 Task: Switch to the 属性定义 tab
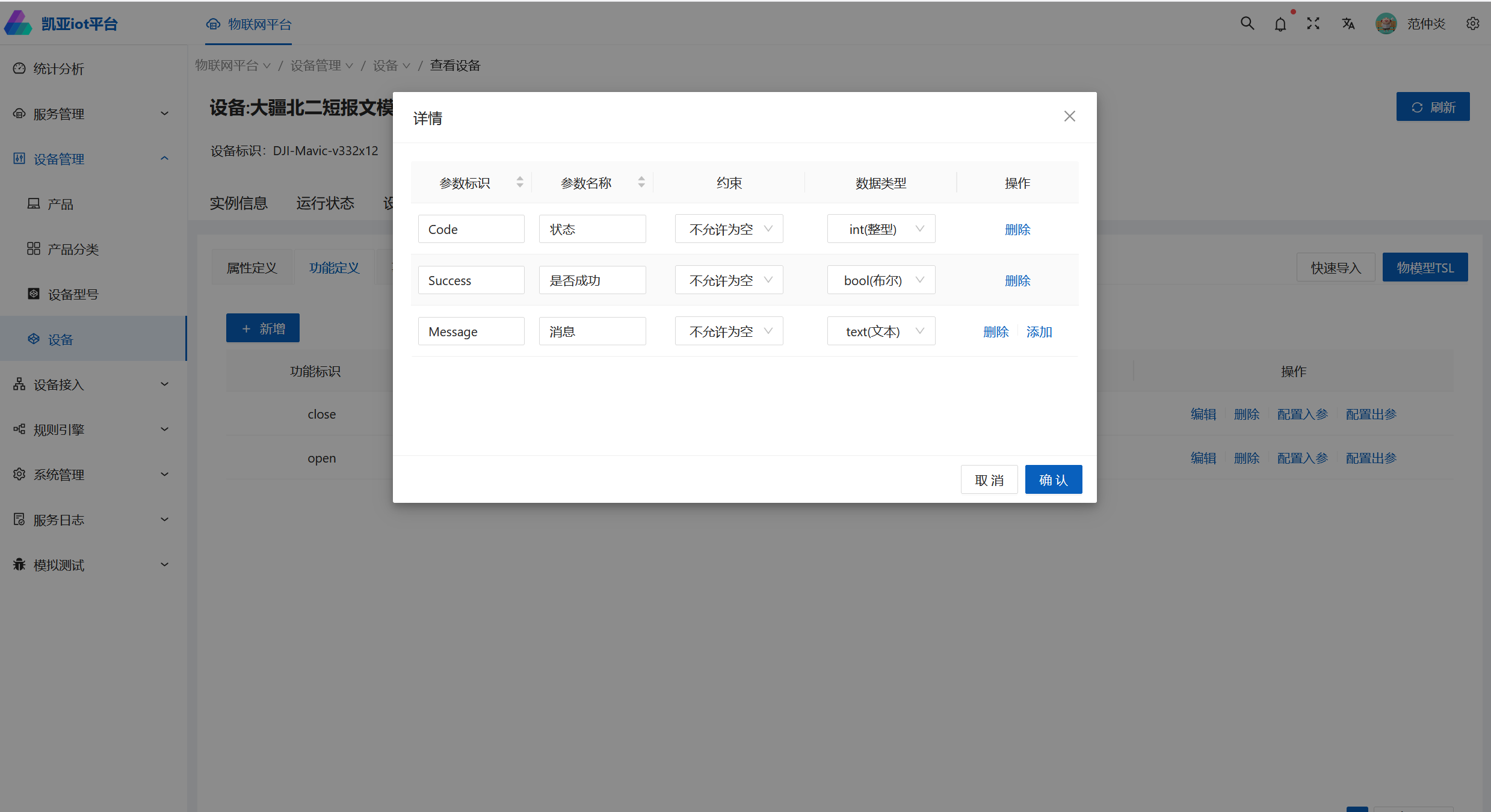pos(252,268)
